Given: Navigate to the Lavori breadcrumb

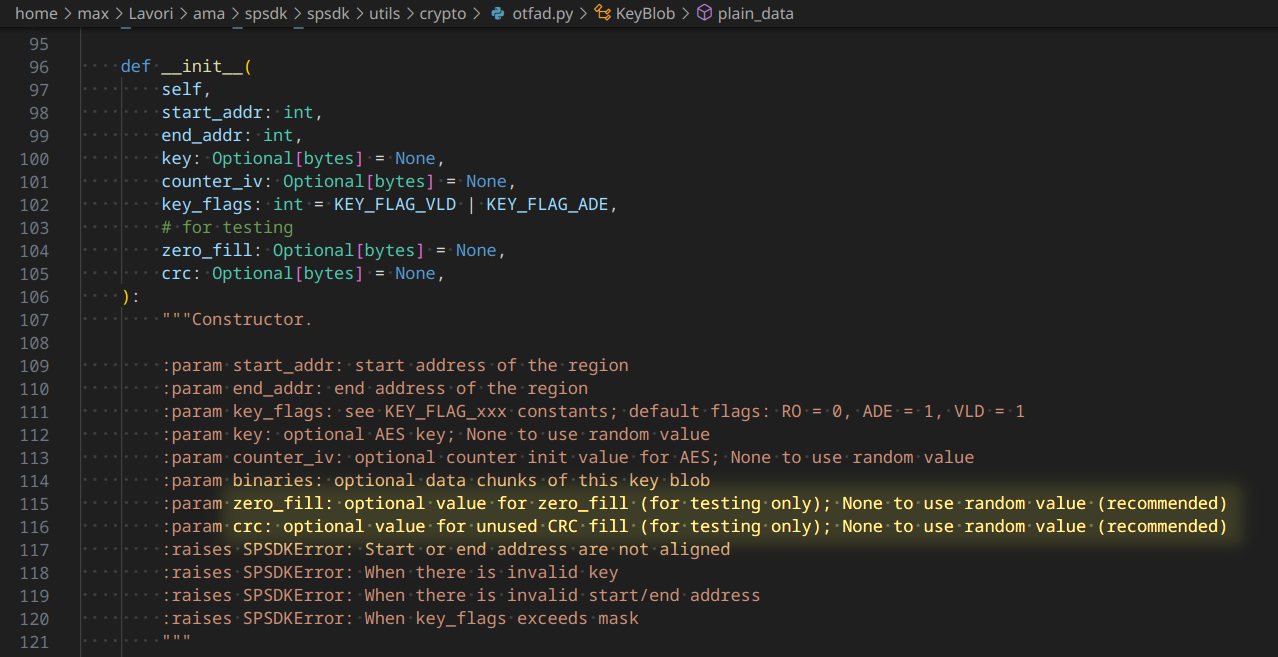Looking at the screenshot, I should [151, 13].
